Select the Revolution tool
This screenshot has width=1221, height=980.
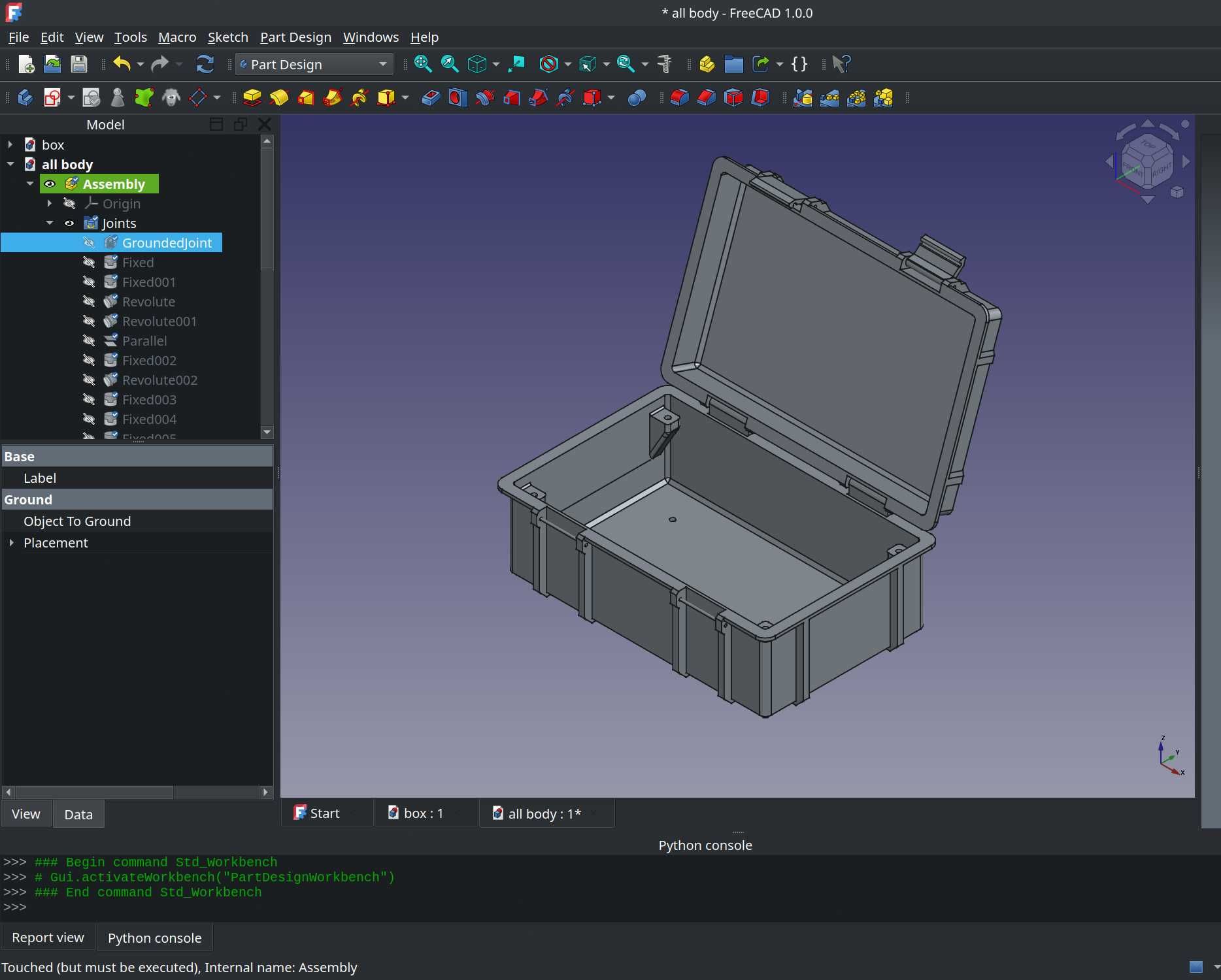pyautogui.click(x=279, y=98)
